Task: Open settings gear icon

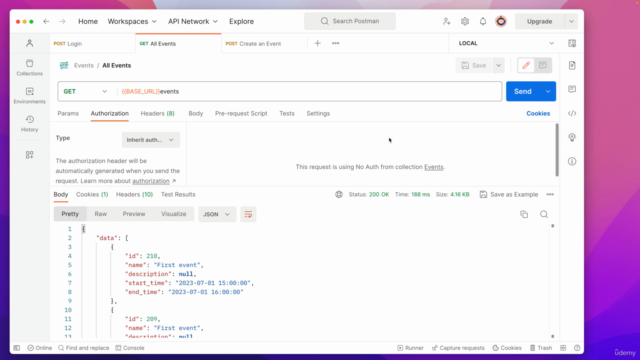Action: tap(464, 21)
